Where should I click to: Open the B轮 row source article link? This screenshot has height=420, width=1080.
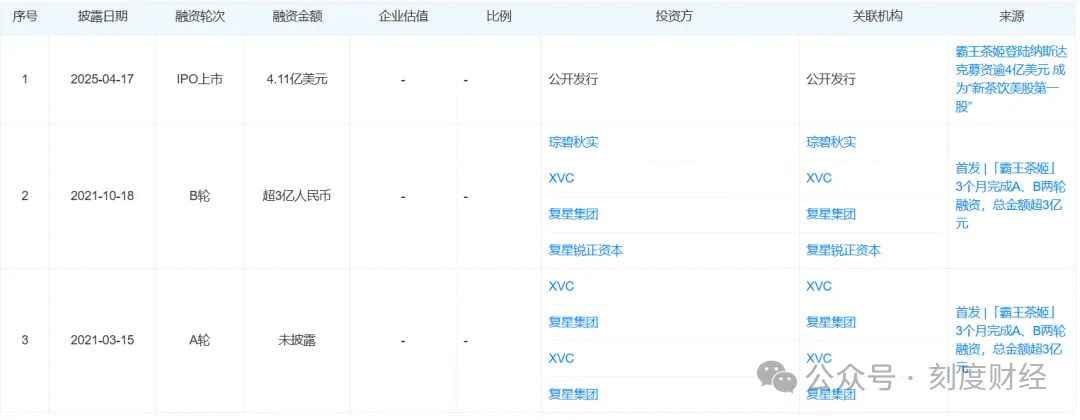point(1011,196)
